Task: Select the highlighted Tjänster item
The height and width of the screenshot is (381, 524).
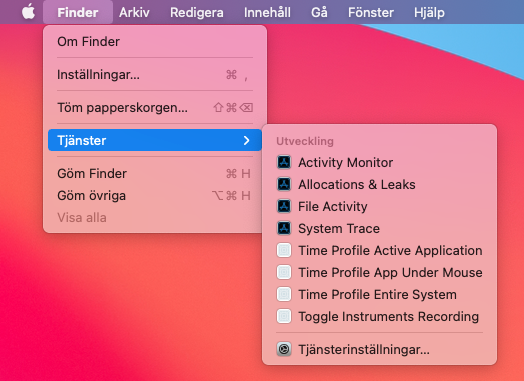Action: pos(155,140)
